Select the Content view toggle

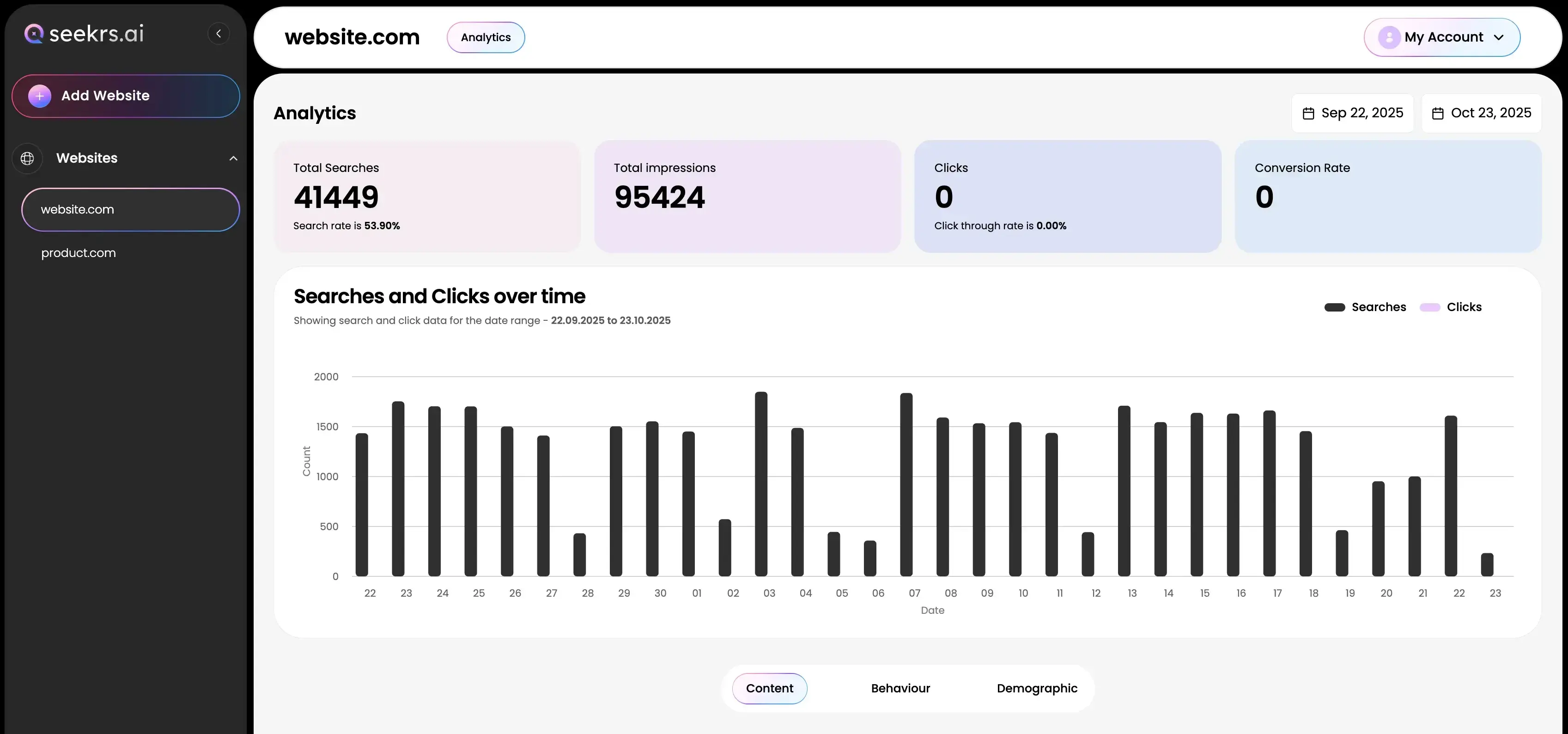(769, 688)
